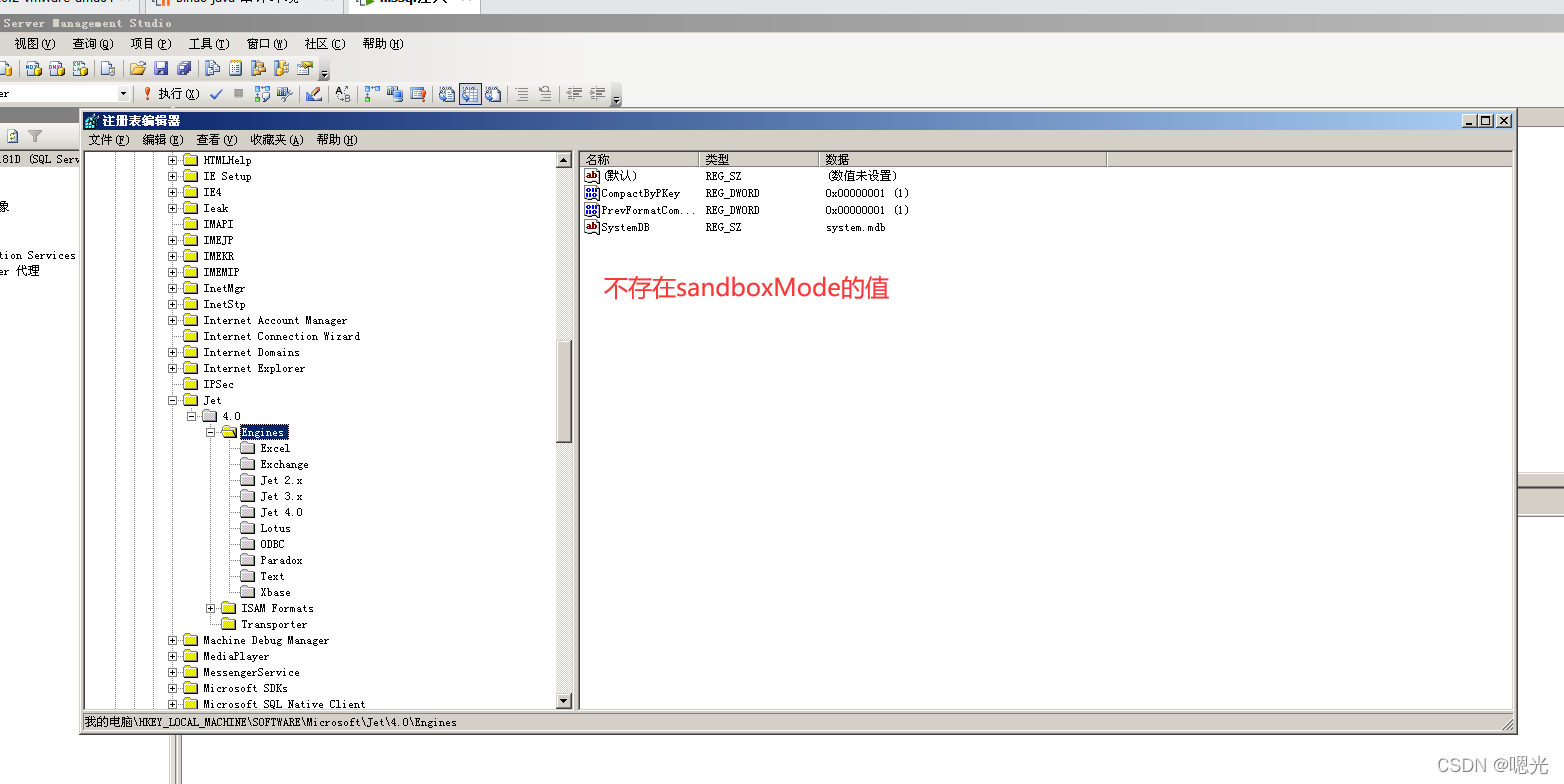Click Specify Values for Template Parameters icon
This screenshot has height=784, width=1564.
pos(343,94)
